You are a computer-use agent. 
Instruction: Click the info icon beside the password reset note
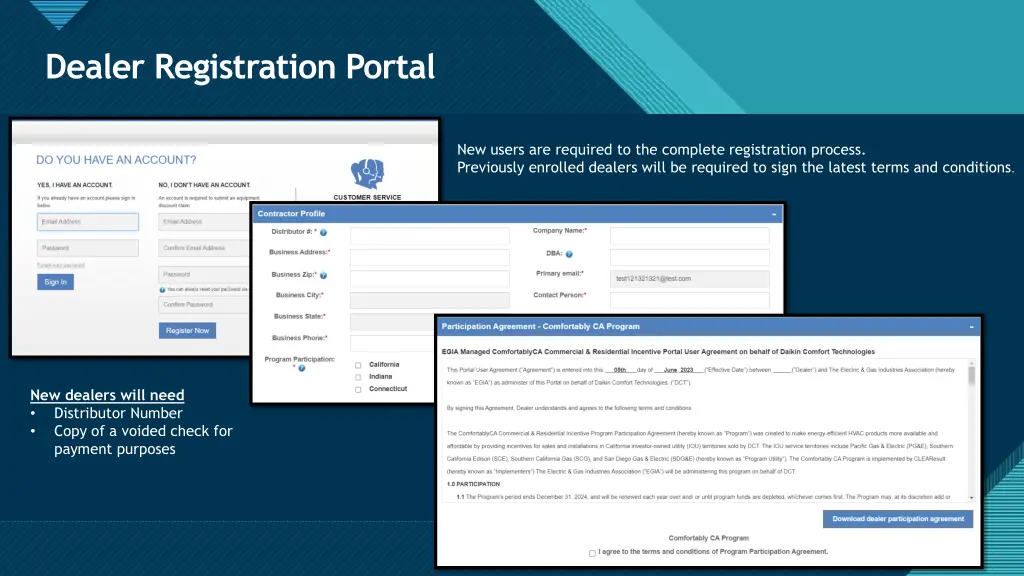(x=163, y=290)
